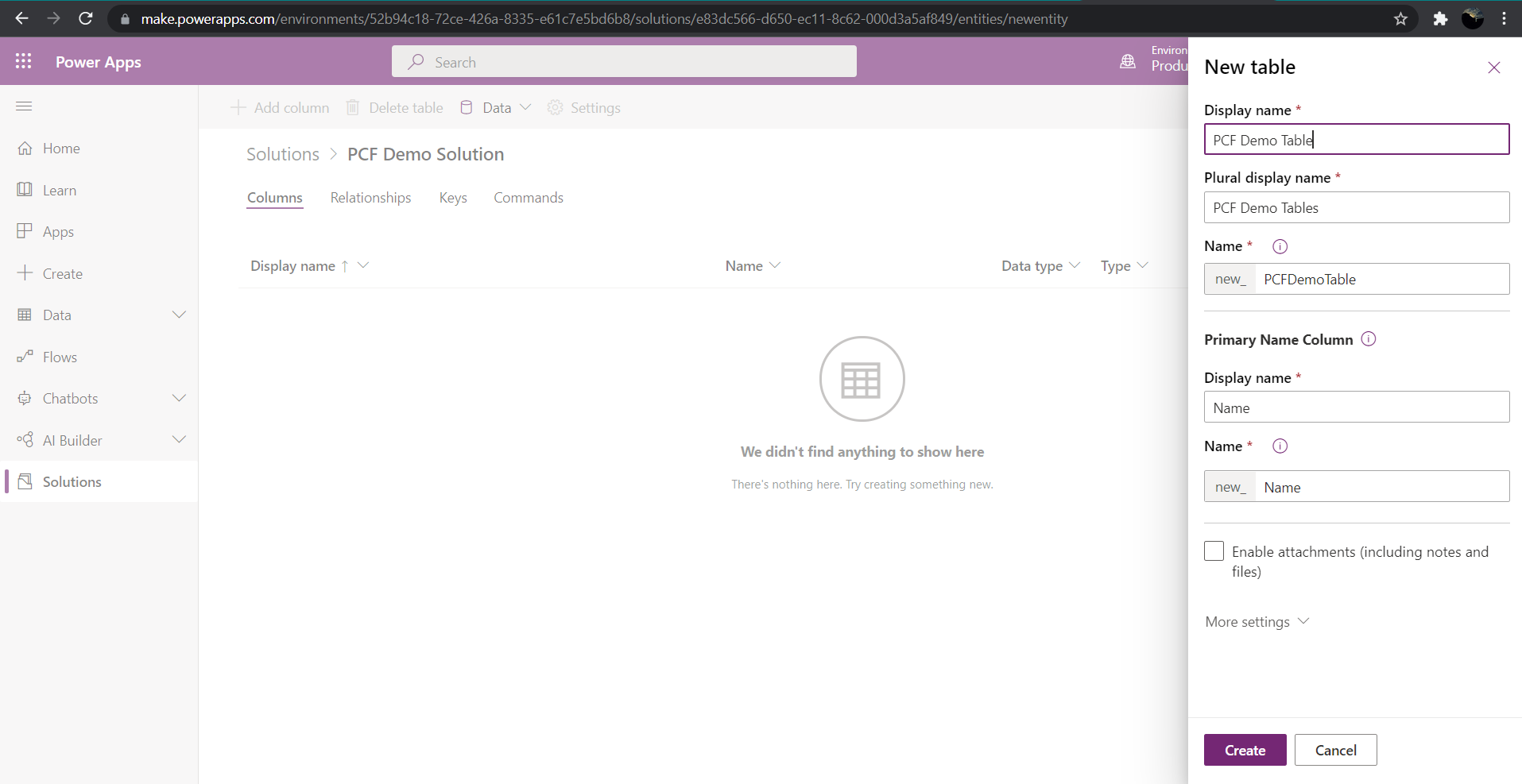
Task: Expand the Data section in left navigation
Action: 179,315
